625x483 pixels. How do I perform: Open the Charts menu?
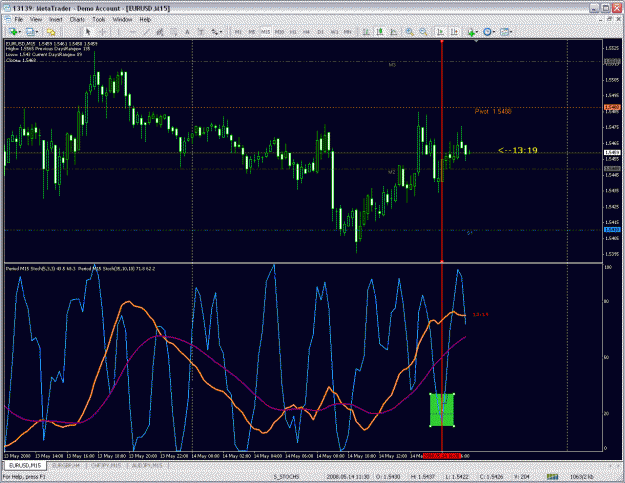tap(77, 19)
